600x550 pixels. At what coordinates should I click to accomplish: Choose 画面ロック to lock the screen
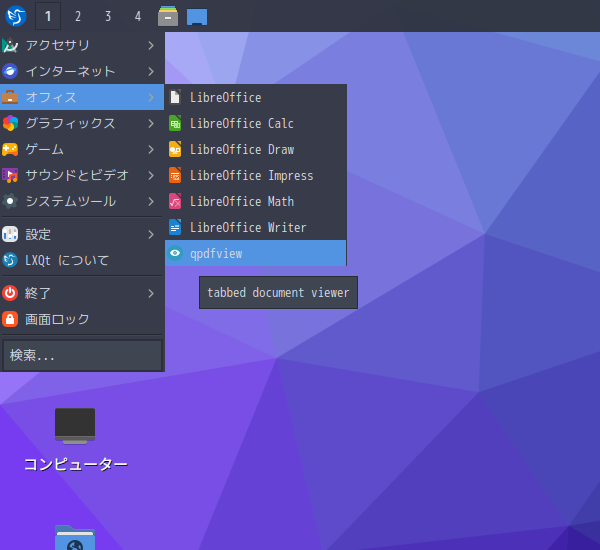point(82,319)
